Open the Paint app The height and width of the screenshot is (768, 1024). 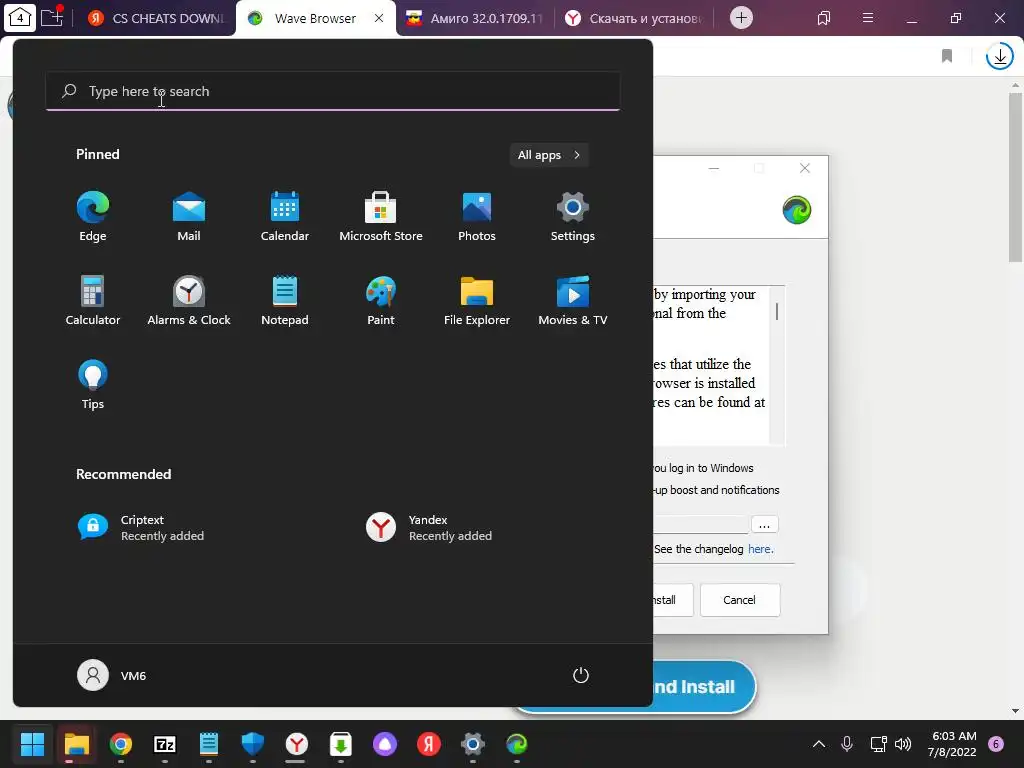381,300
